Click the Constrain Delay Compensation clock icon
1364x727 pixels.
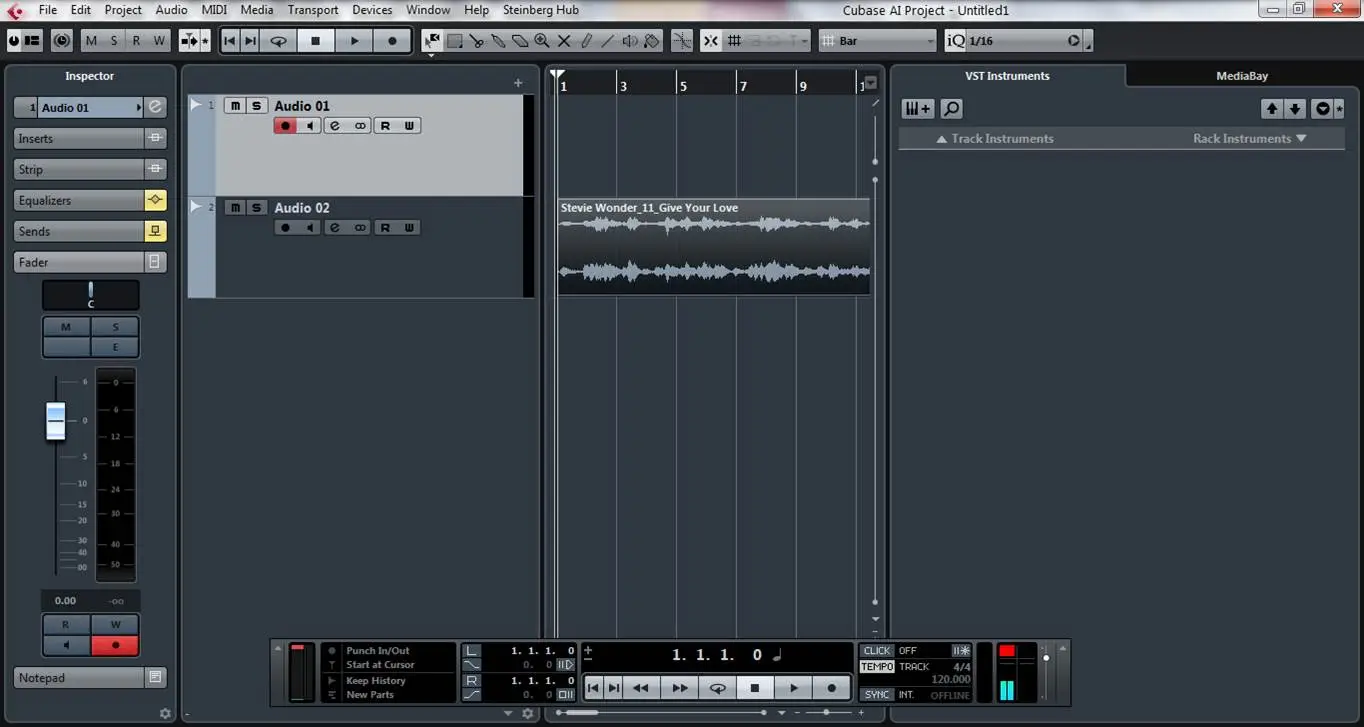tap(62, 41)
